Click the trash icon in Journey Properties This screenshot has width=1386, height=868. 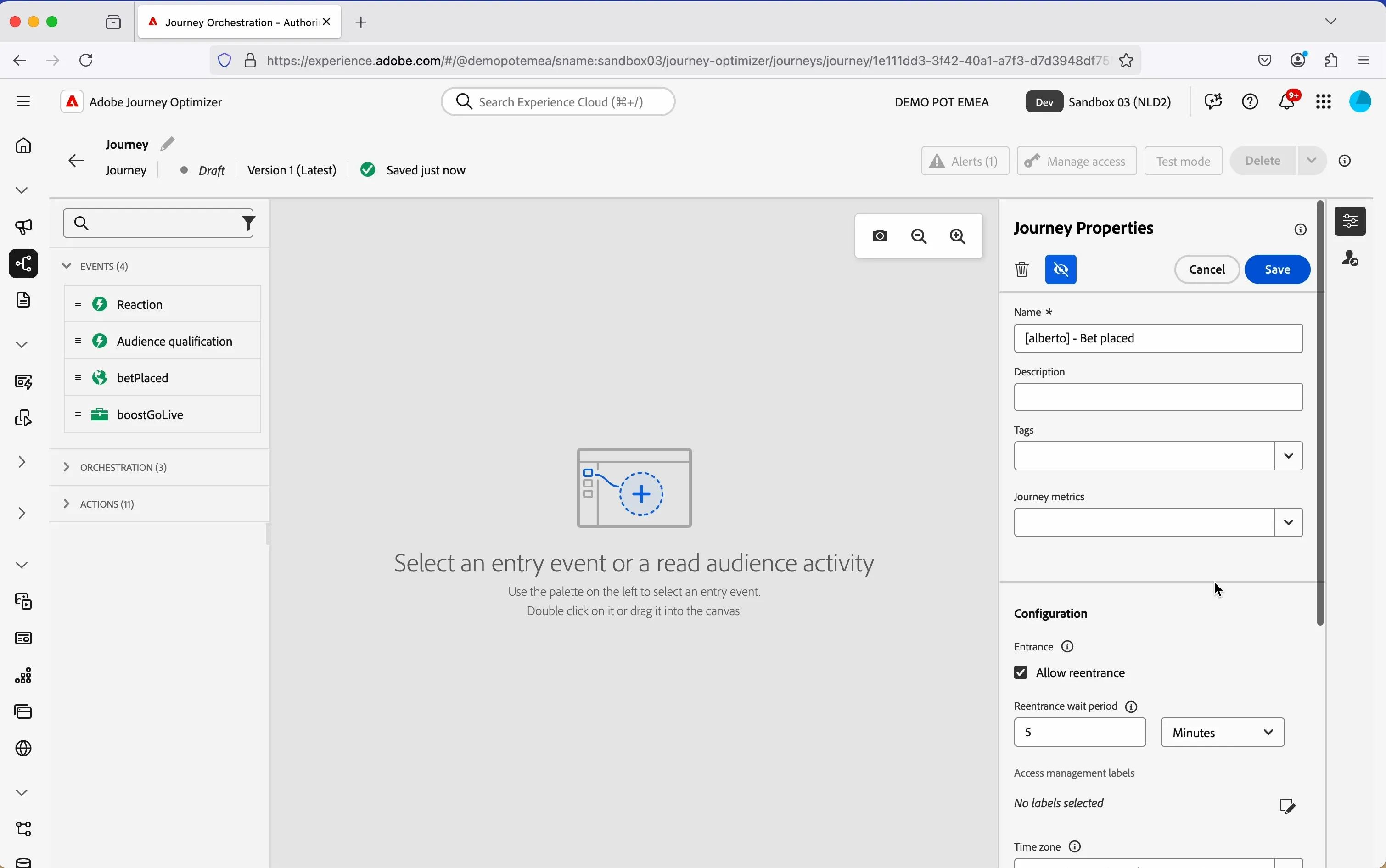click(1022, 269)
